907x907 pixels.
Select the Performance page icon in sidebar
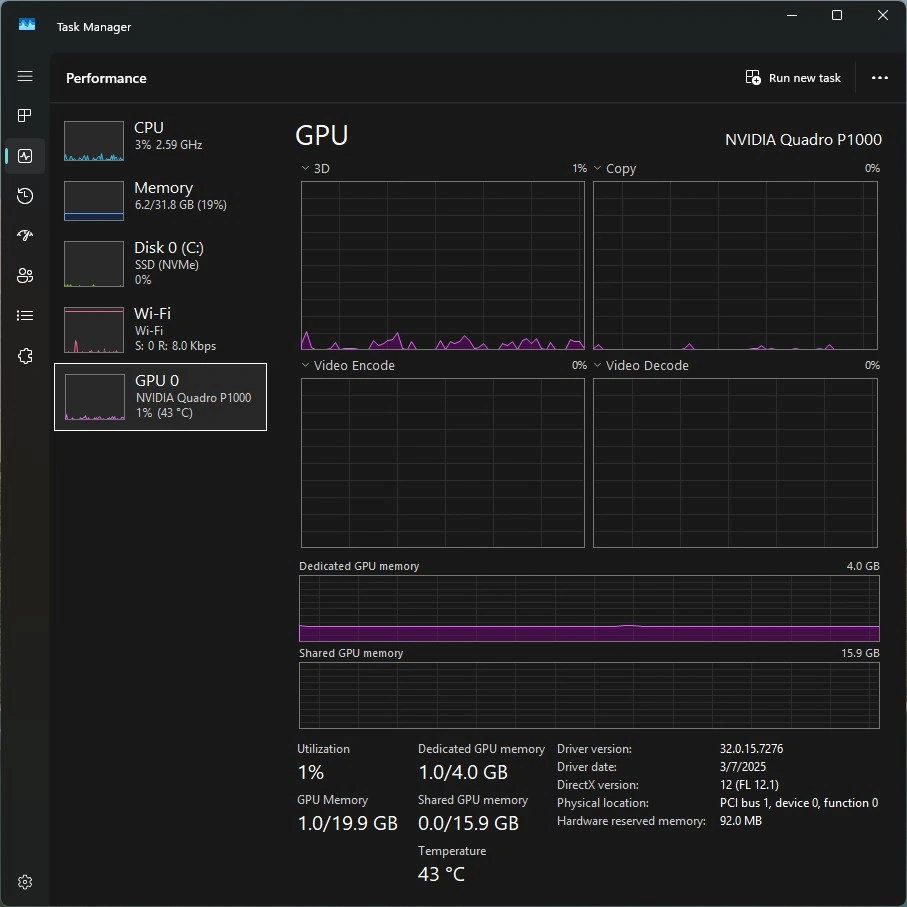[25, 156]
